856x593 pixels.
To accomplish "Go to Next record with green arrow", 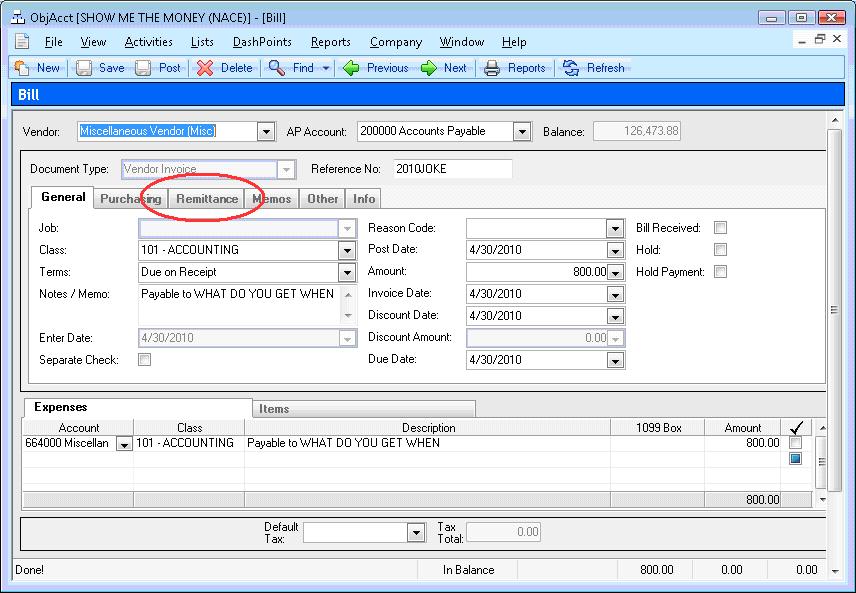I will click(x=429, y=68).
